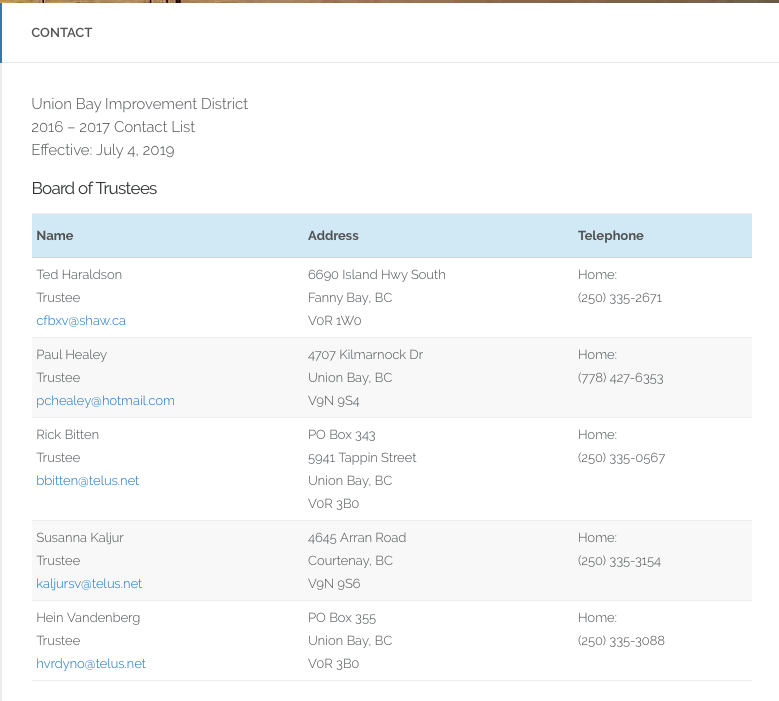Click the cfbxv@shaw.ca email link
The image size is (779, 701).
[x=81, y=321]
